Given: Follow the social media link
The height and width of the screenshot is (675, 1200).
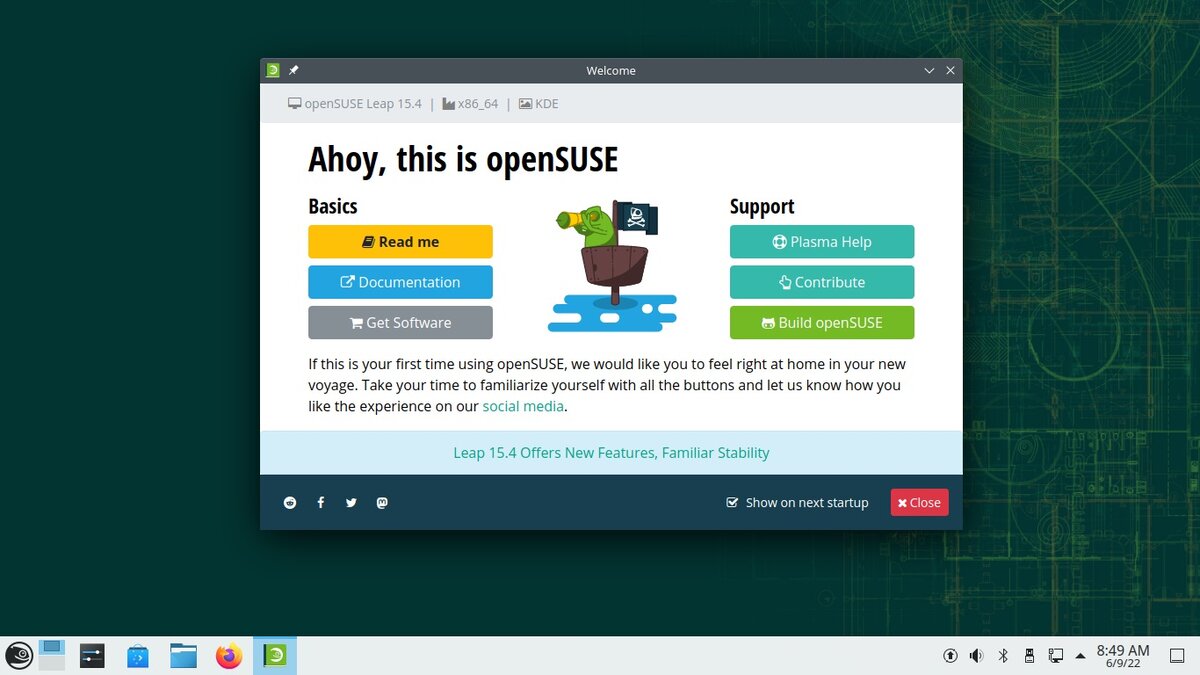Looking at the screenshot, I should pos(523,406).
